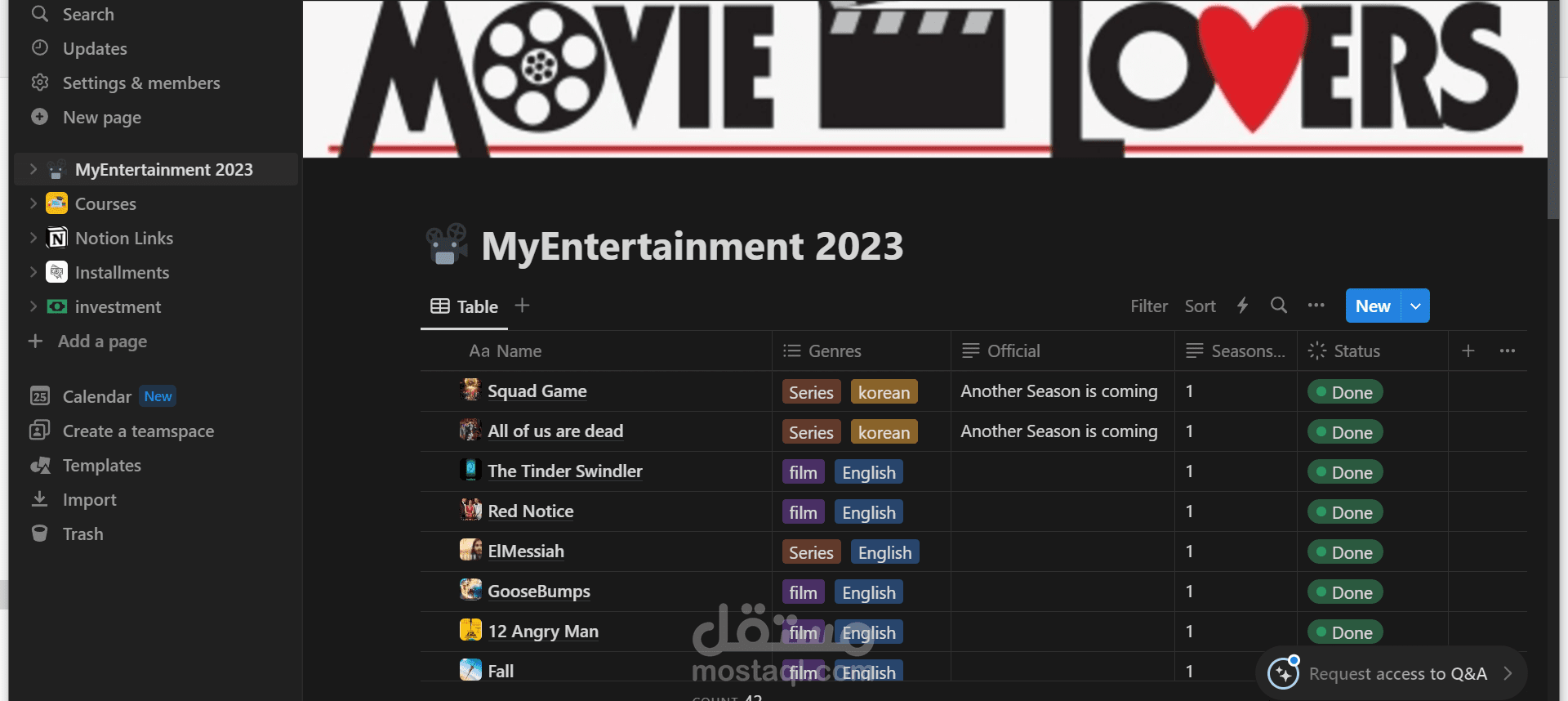Screen dimensions: 1568x701
Task: Click the Q&A sparkle icon
Action: [x=1283, y=673]
